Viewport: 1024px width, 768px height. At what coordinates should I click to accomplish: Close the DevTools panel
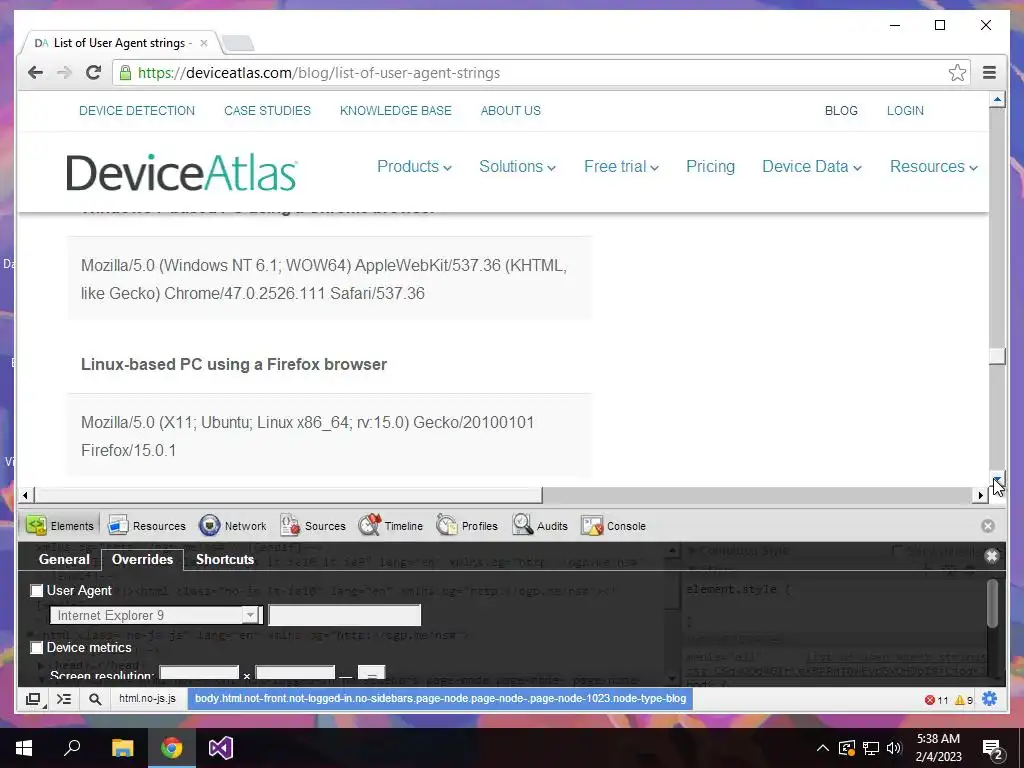point(987,526)
